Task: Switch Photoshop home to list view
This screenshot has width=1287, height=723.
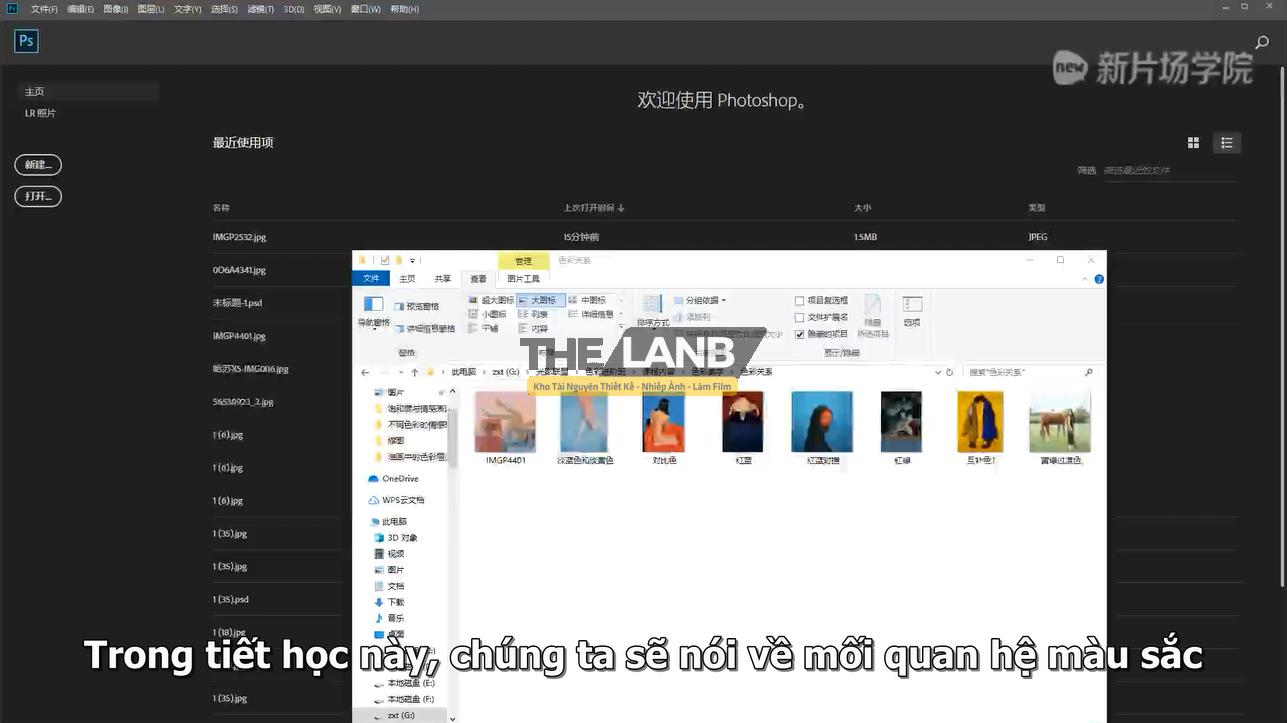Action: [x=1227, y=142]
